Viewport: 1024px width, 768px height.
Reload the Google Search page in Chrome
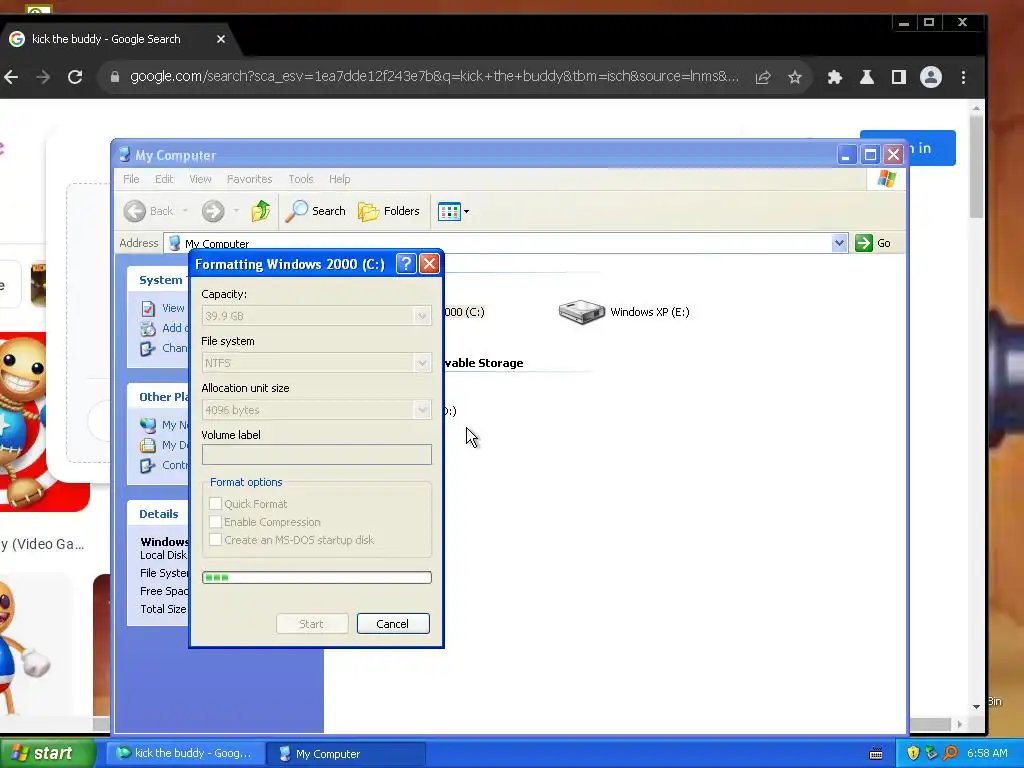coord(75,77)
